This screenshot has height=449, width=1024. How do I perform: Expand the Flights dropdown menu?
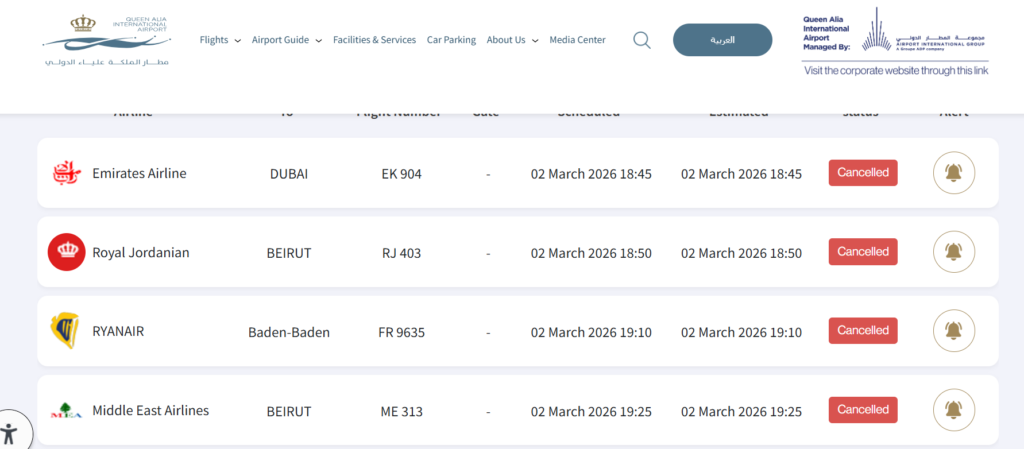tap(220, 40)
